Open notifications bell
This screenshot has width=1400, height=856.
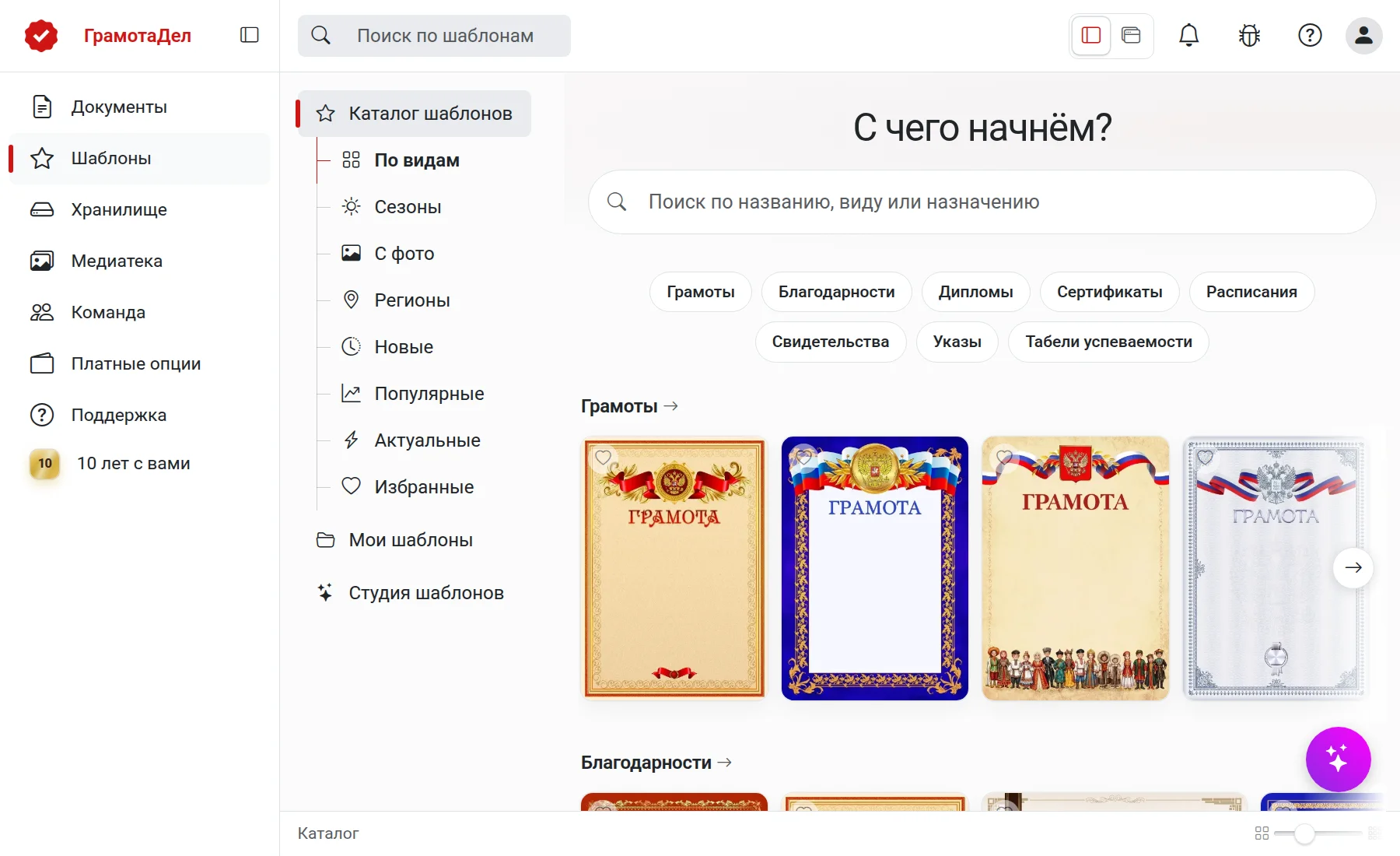tap(1188, 35)
